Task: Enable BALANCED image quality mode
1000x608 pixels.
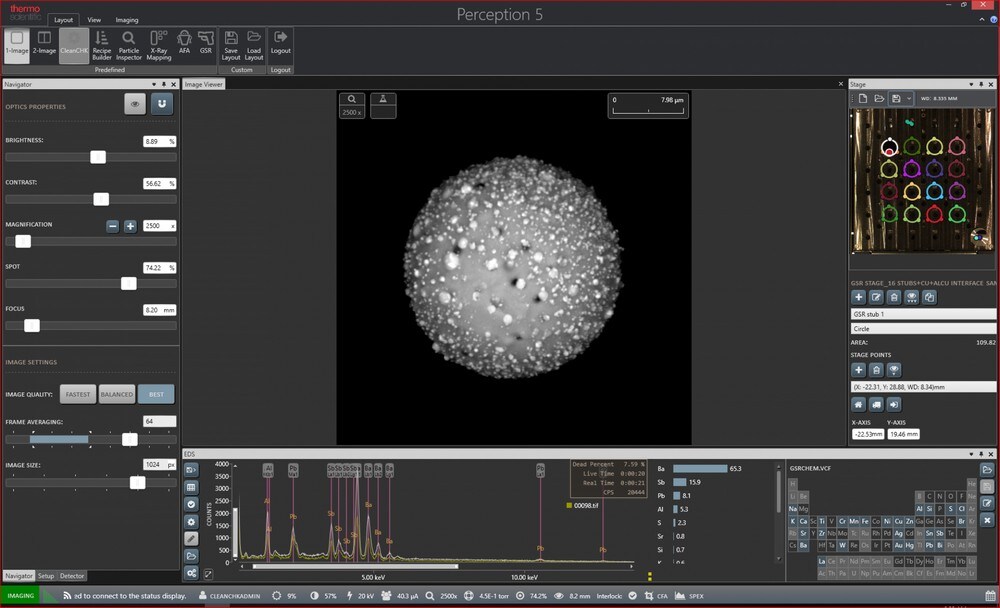Action: [117, 394]
